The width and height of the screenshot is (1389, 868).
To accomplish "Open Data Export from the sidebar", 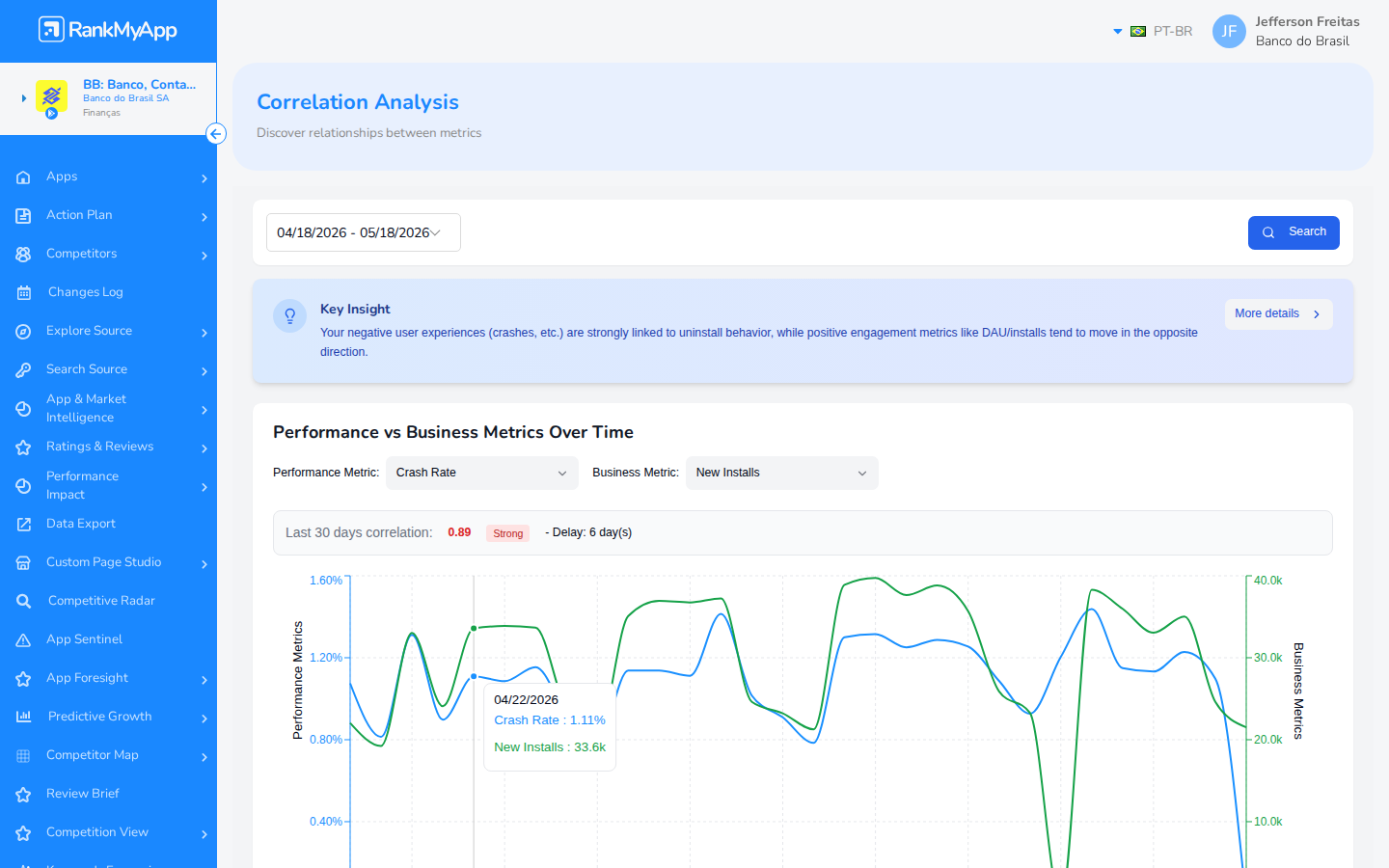I will [x=81, y=524].
